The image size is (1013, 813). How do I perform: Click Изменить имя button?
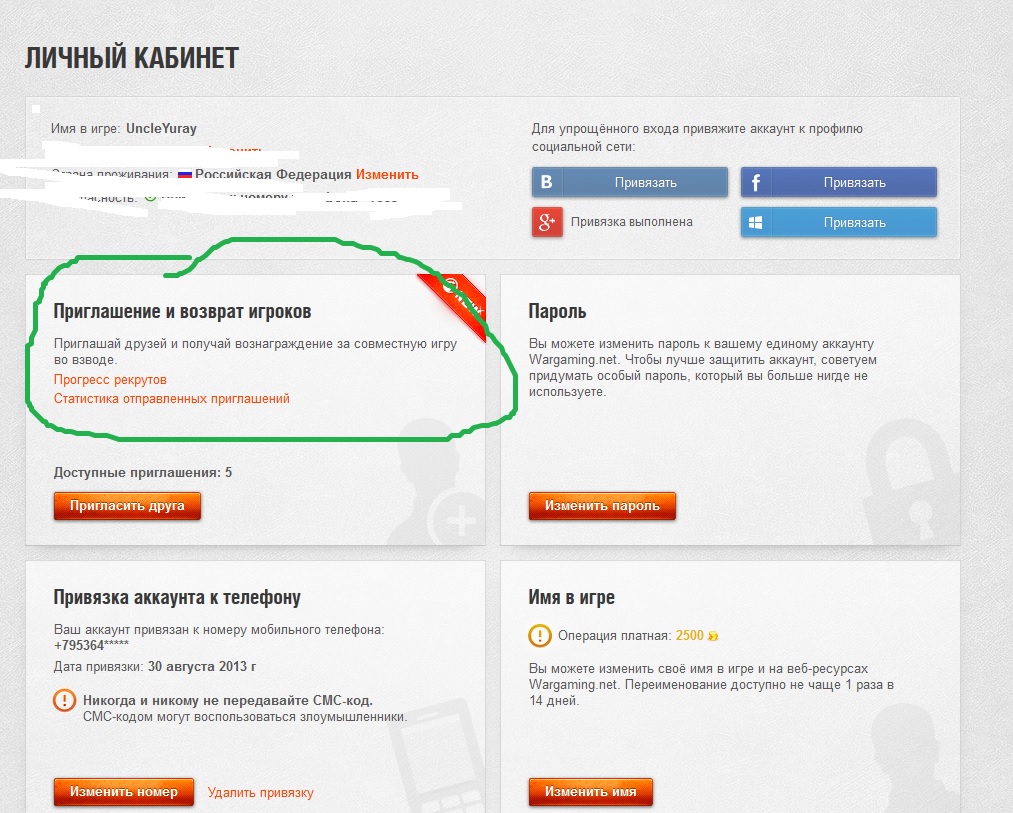coord(590,792)
